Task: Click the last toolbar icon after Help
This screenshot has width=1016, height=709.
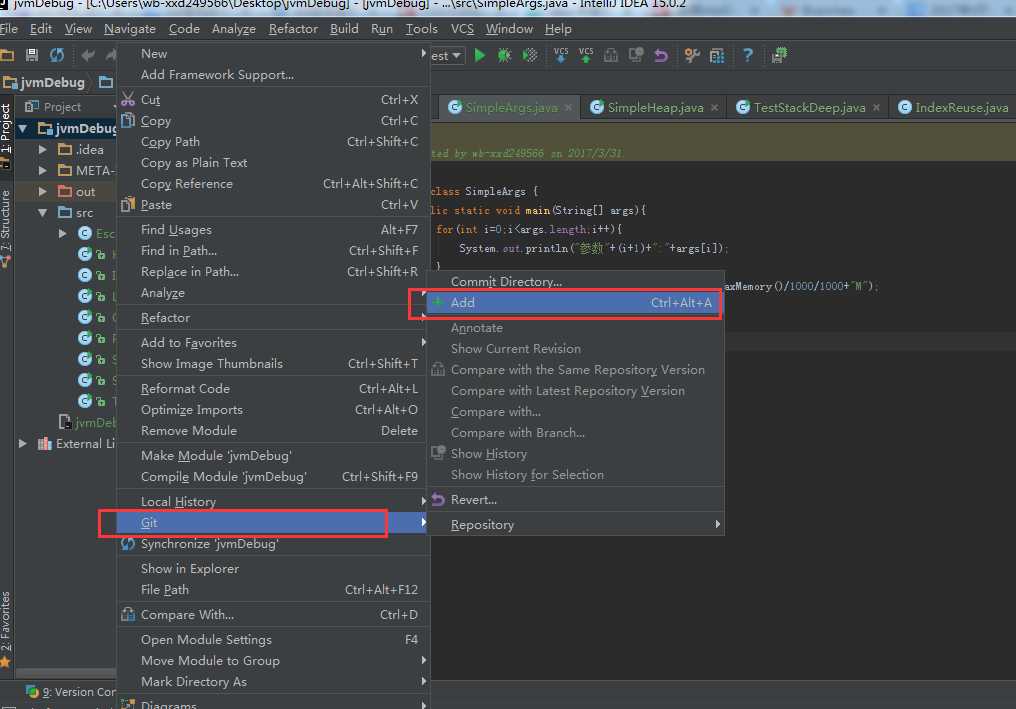Action: coord(779,56)
